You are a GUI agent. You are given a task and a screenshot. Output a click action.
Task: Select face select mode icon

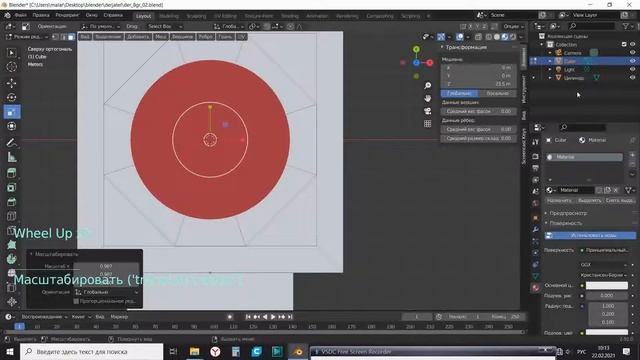click(x=71, y=37)
